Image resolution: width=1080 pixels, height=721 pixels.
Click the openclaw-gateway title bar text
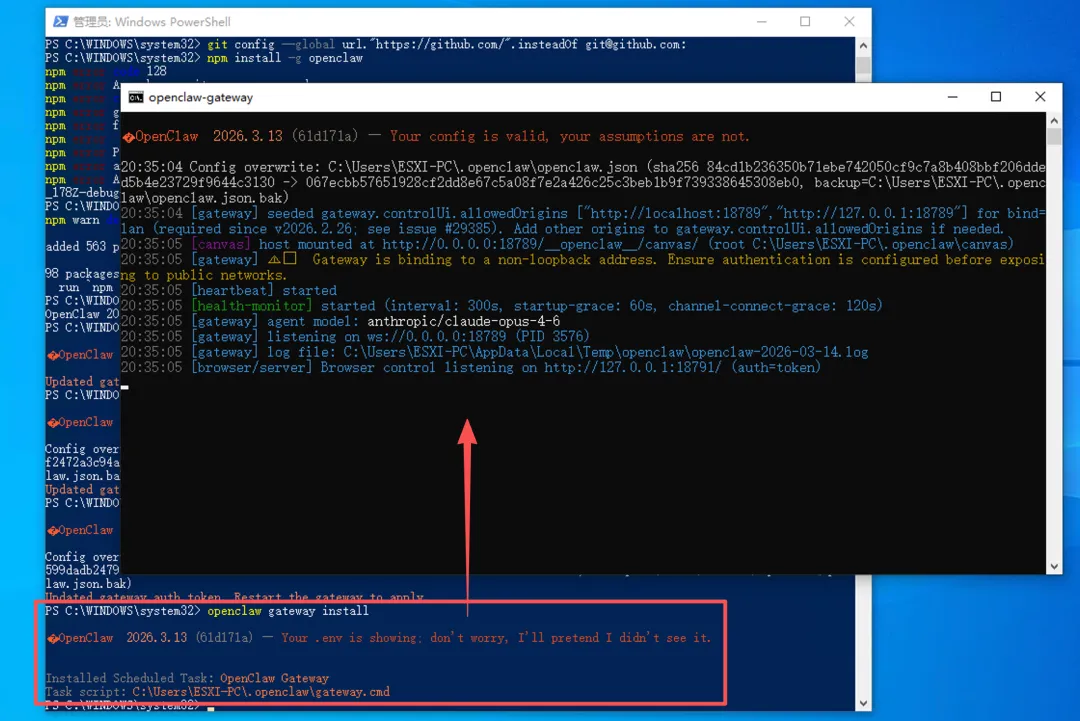(200, 97)
